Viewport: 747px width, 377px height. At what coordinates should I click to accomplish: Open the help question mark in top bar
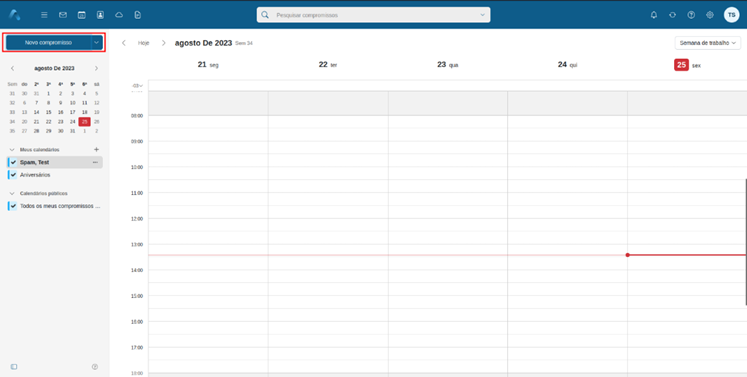[x=691, y=15]
